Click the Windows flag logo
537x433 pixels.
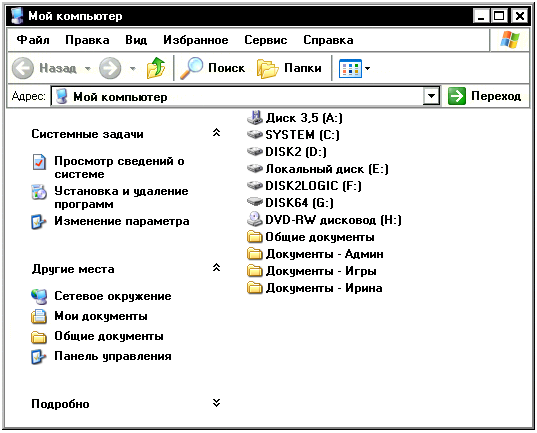(510, 40)
